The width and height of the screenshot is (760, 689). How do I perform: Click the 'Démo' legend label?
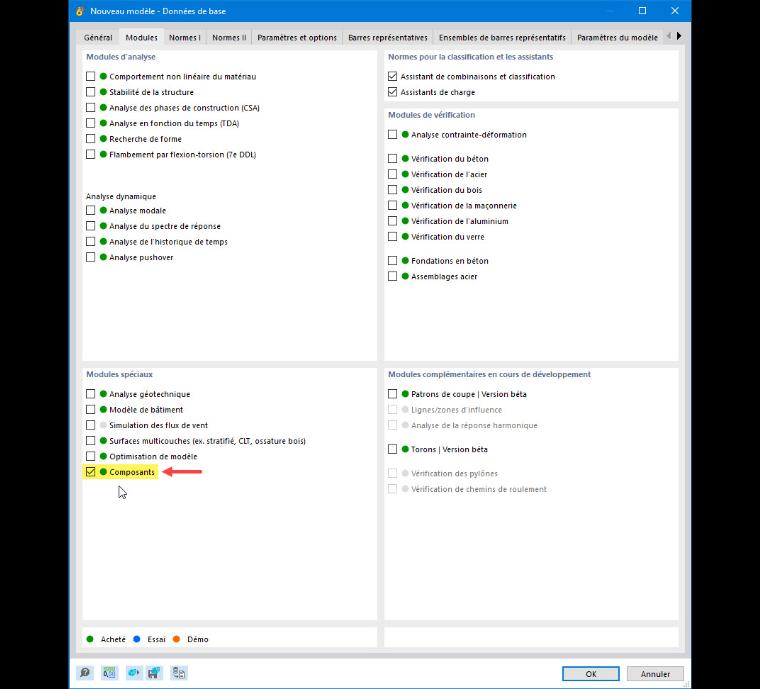pyautogui.click(x=198, y=639)
